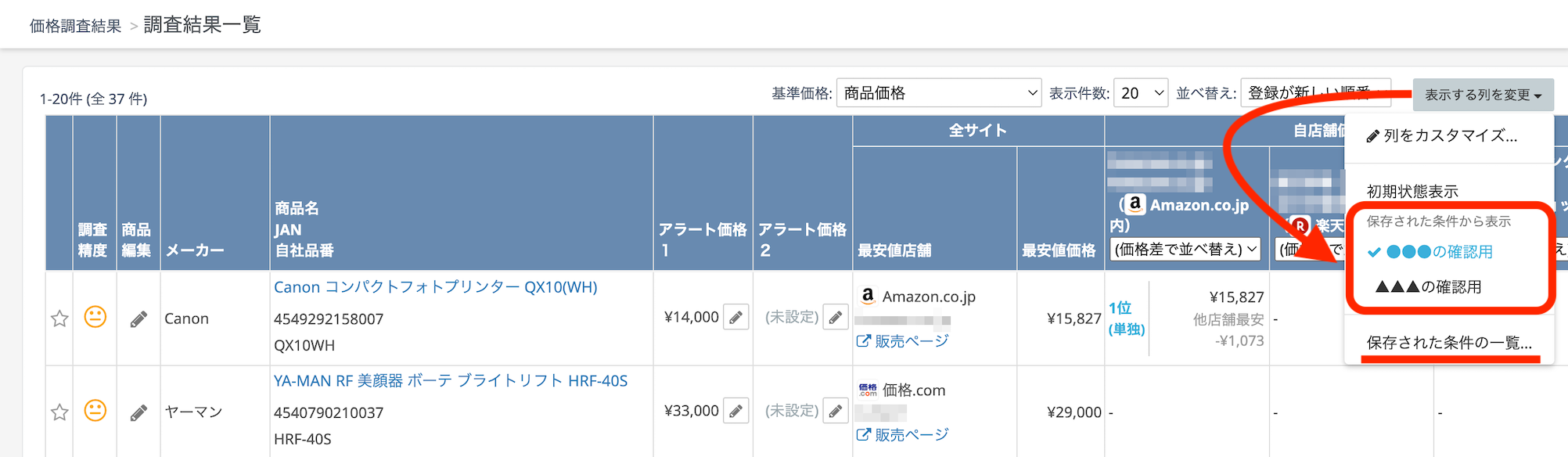This screenshot has height=457, width=1568.
Task: Open the 基準価格 dropdown
Action: click(x=938, y=93)
